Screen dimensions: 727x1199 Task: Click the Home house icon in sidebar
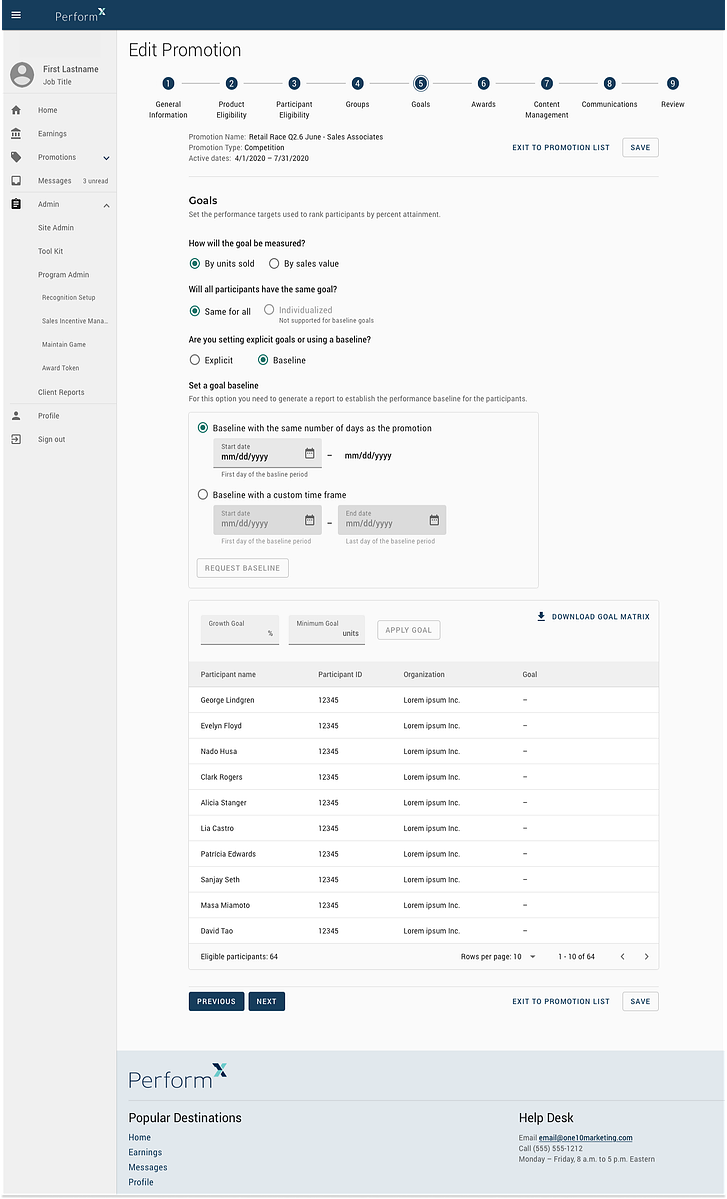point(16,110)
